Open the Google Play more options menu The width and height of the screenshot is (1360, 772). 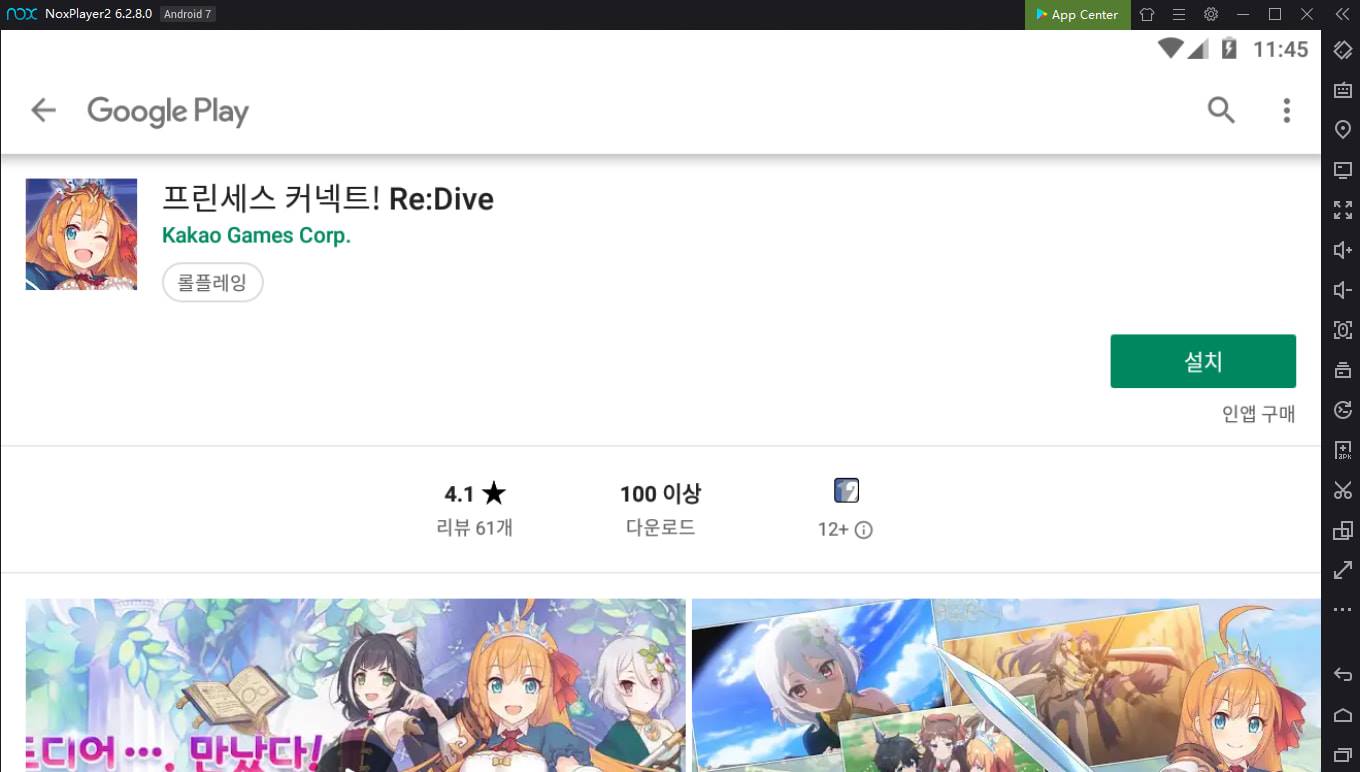1287,110
